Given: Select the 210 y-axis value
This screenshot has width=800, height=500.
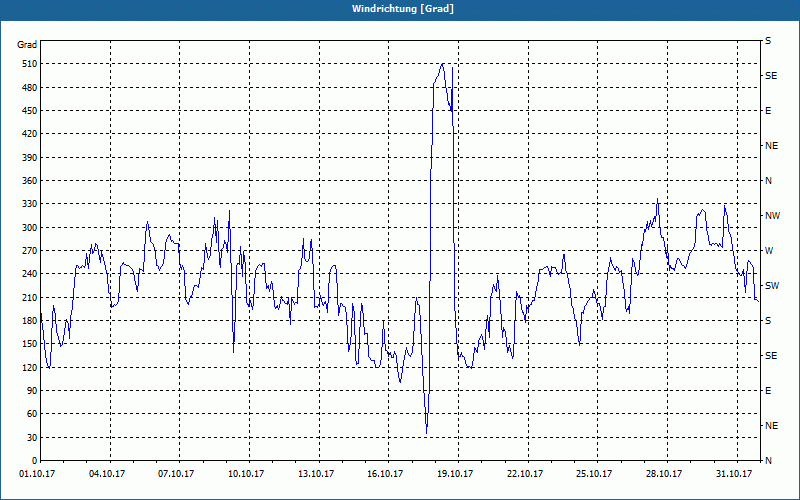Looking at the screenshot, I should [30, 297].
